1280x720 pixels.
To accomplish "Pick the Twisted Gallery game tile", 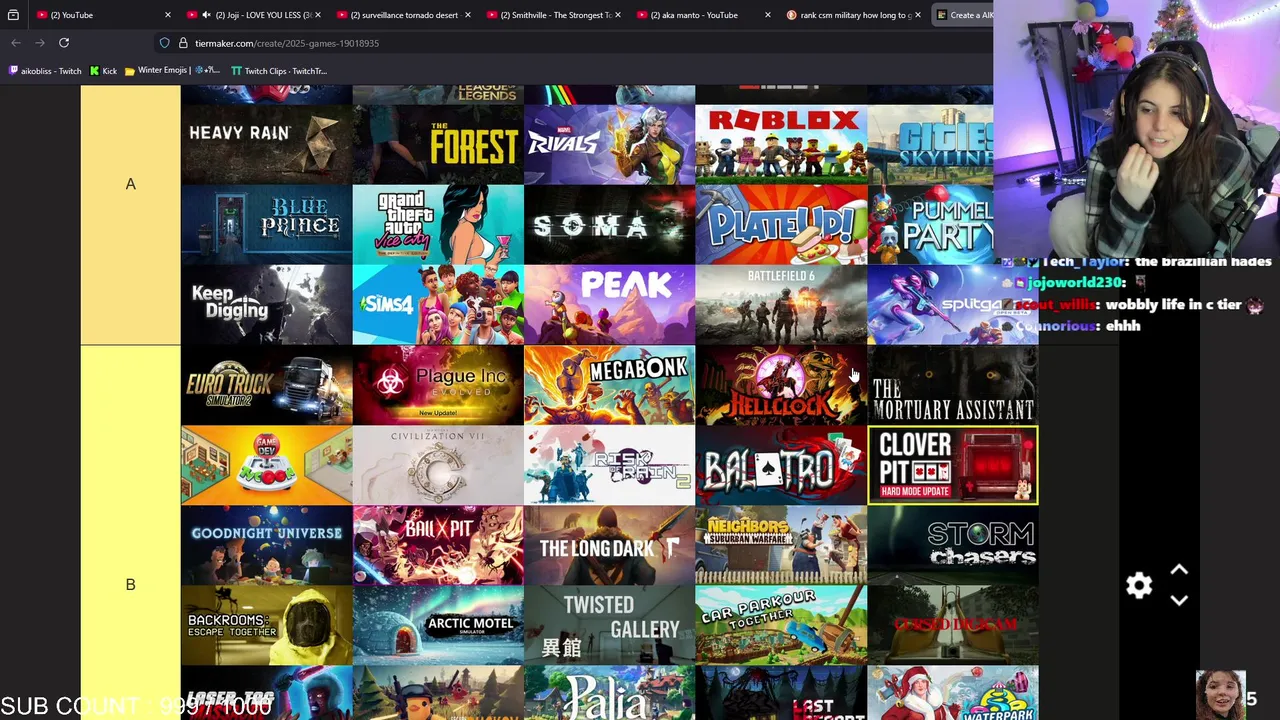I will [610, 625].
